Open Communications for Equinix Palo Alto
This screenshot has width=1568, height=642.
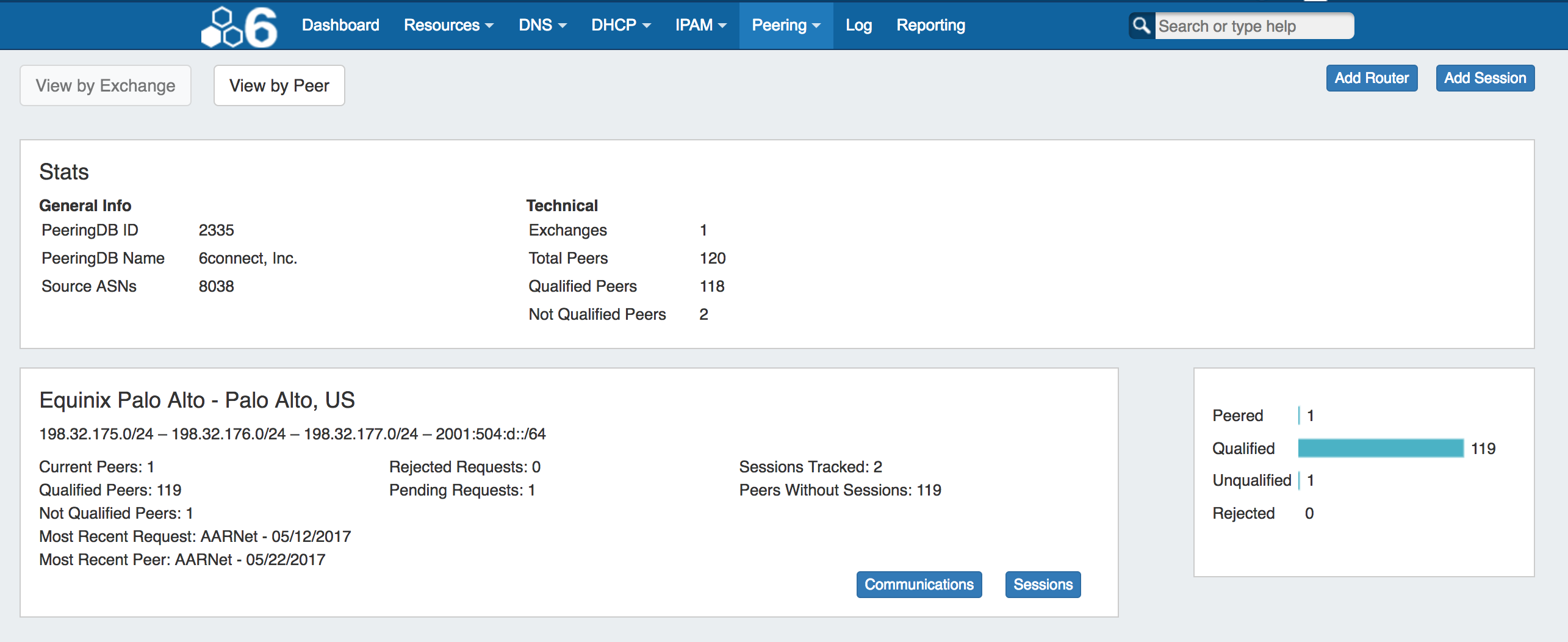[919, 585]
